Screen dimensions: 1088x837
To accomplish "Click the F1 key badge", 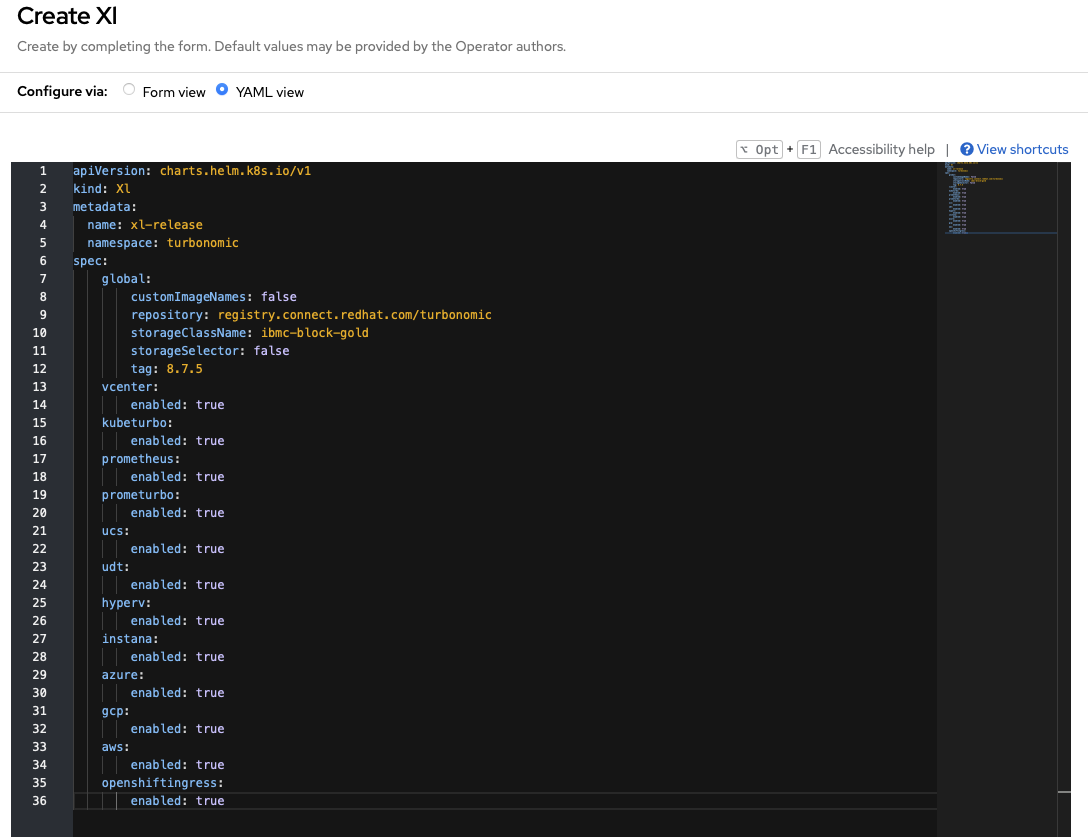I will coord(809,149).
